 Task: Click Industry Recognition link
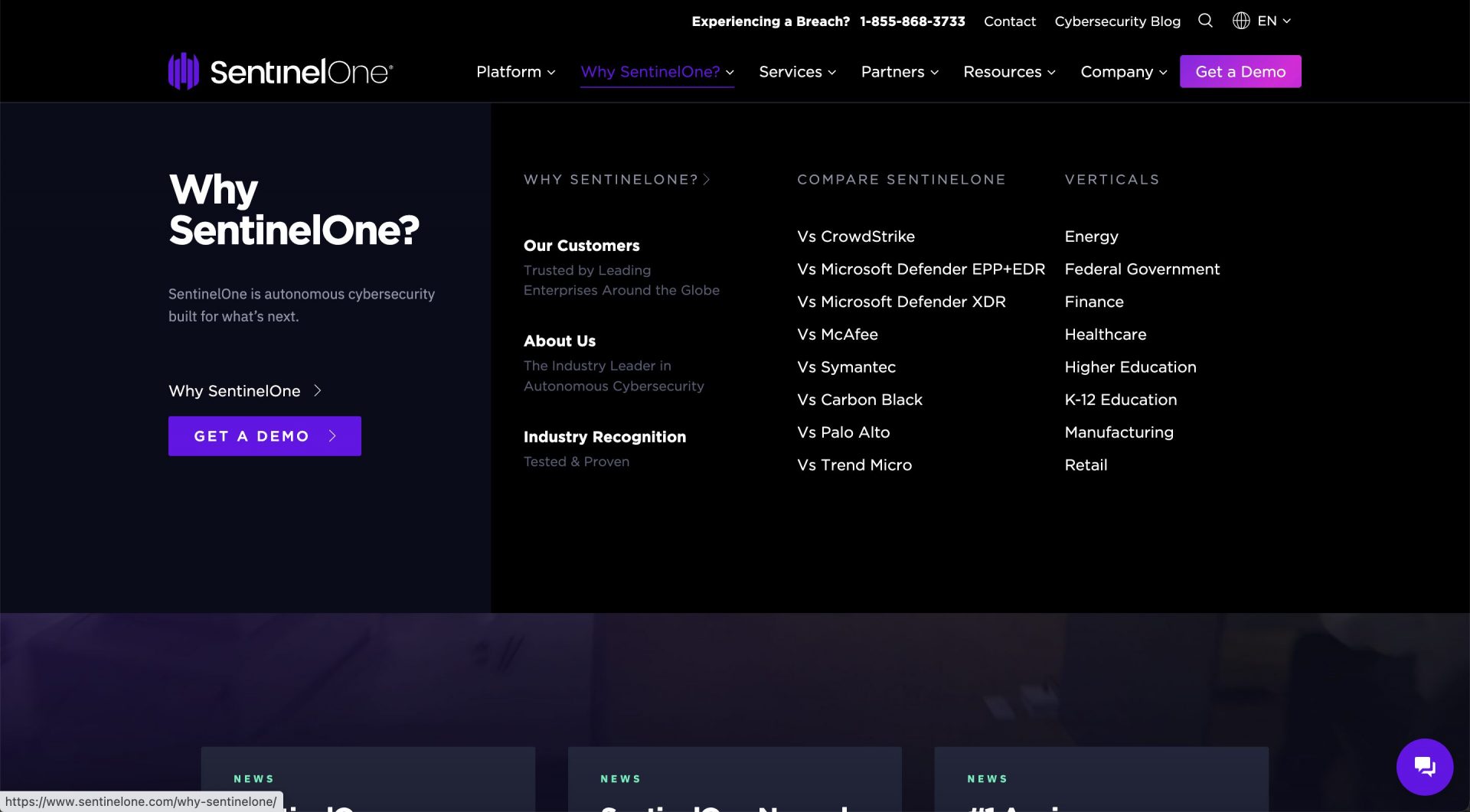[605, 437]
